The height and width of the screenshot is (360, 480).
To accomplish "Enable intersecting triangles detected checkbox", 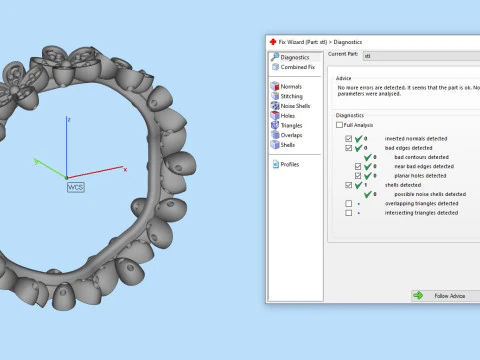I will (349, 213).
